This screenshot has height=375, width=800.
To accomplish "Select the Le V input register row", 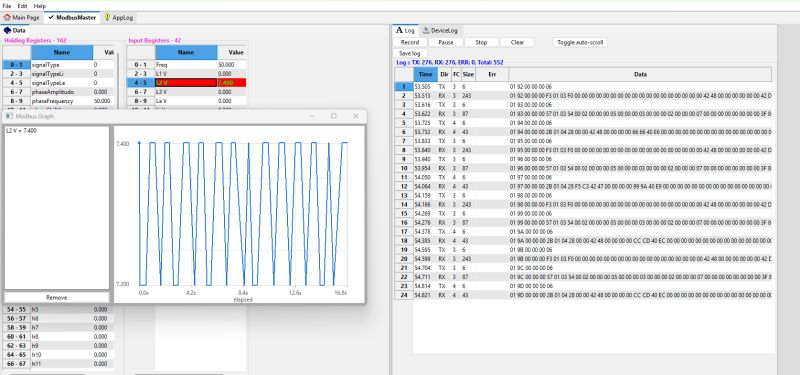I will [187, 101].
